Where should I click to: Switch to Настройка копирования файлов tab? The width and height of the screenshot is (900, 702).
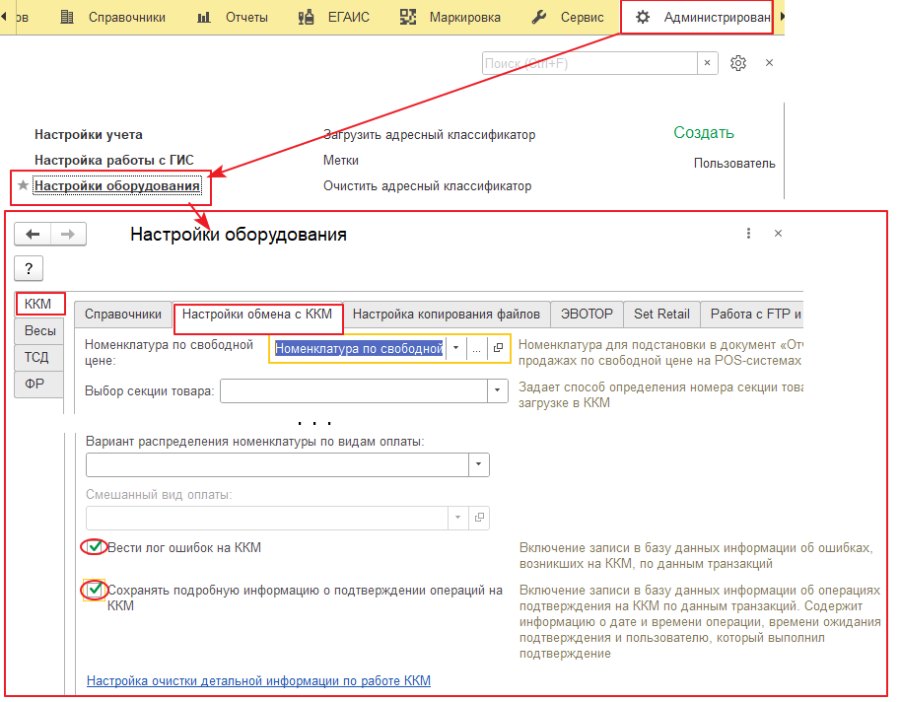[x=446, y=314]
